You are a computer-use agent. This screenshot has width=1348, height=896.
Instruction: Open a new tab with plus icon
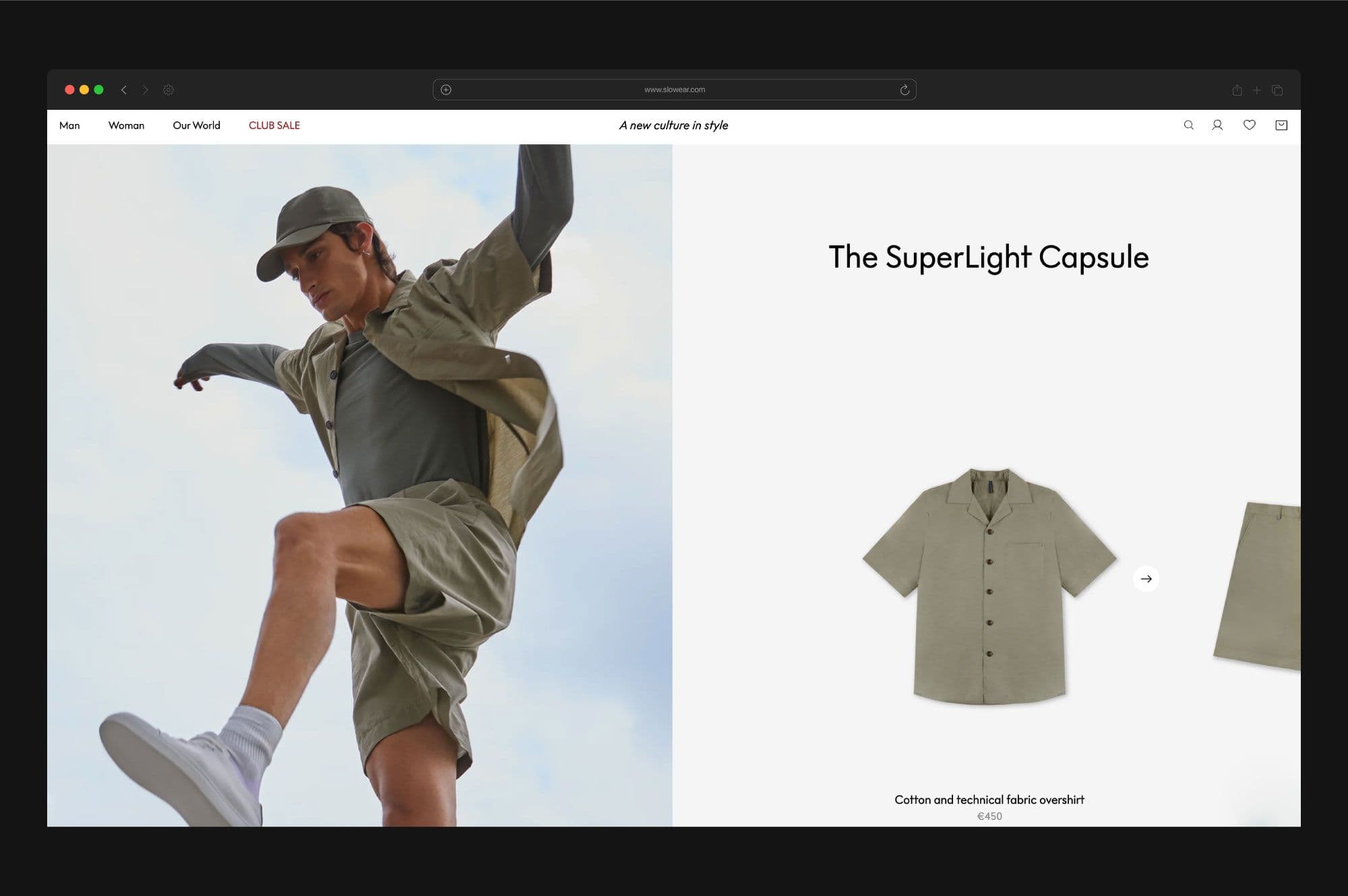[x=1256, y=90]
